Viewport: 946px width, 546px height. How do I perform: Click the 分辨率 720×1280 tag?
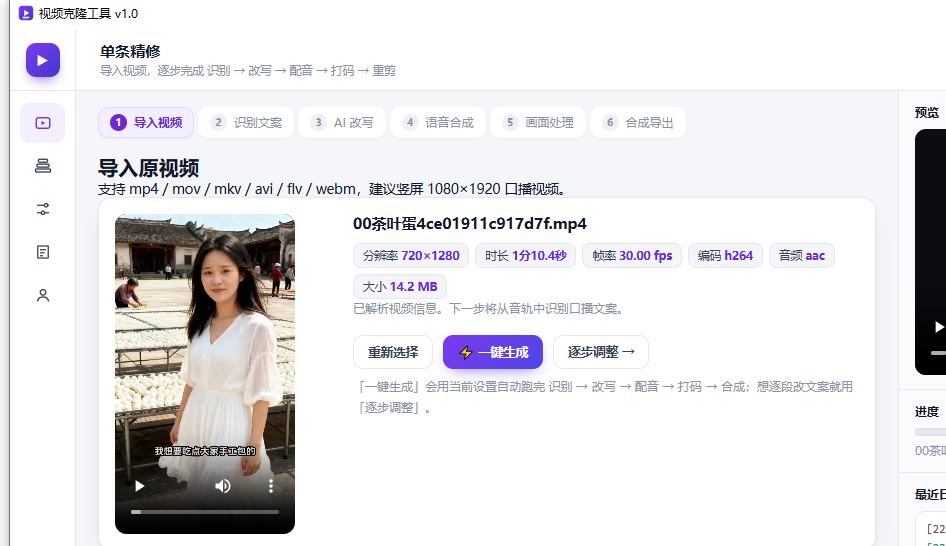(x=411, y=256)
